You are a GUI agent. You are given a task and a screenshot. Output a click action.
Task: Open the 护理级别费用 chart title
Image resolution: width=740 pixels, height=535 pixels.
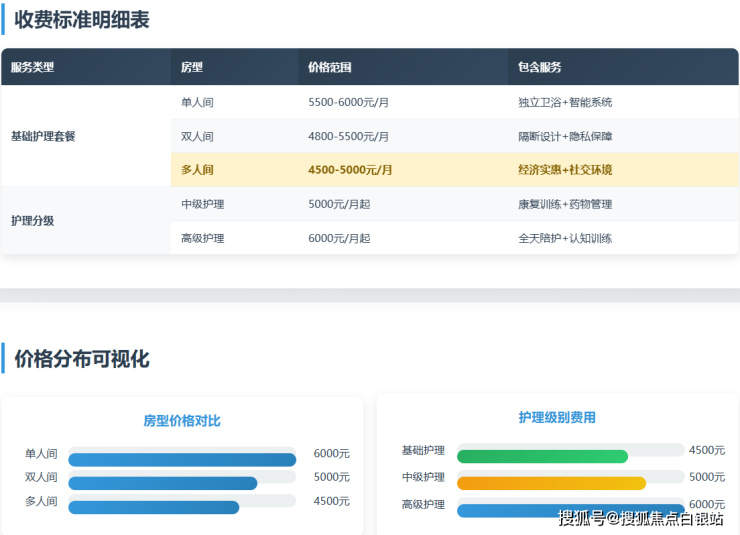tap(557, 418)
